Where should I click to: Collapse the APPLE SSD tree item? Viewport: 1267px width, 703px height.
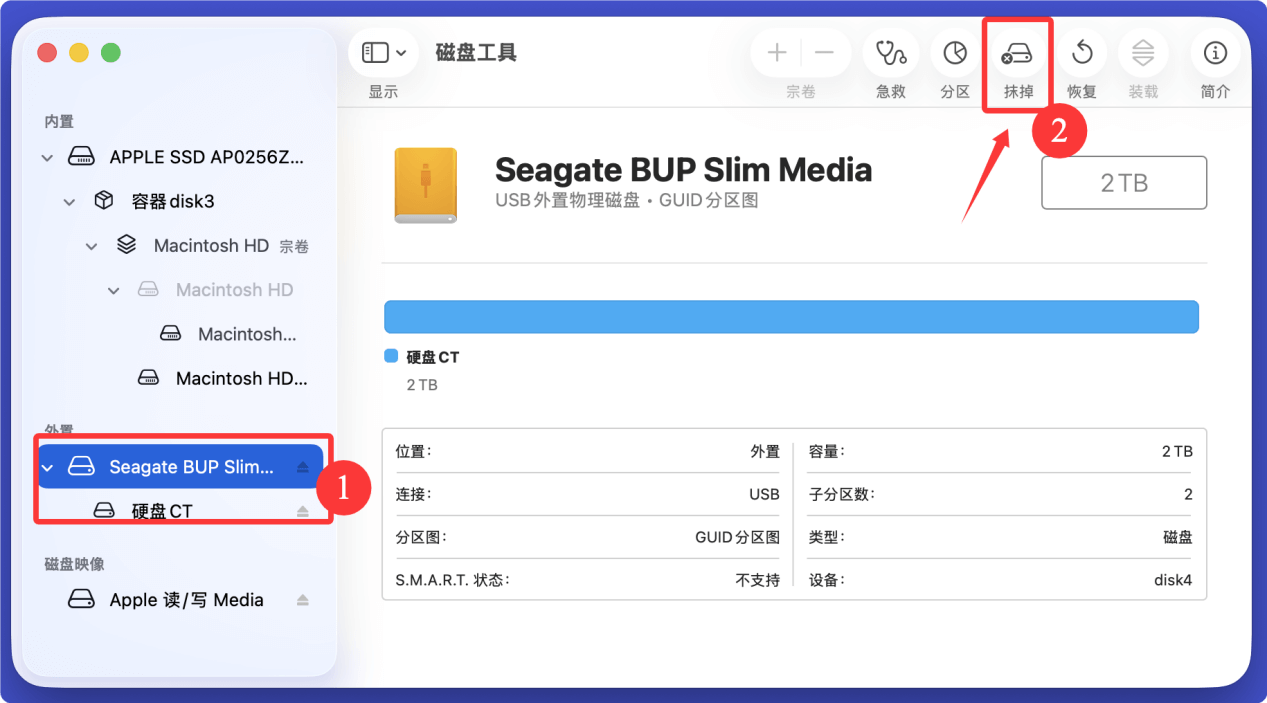(46, 156)
